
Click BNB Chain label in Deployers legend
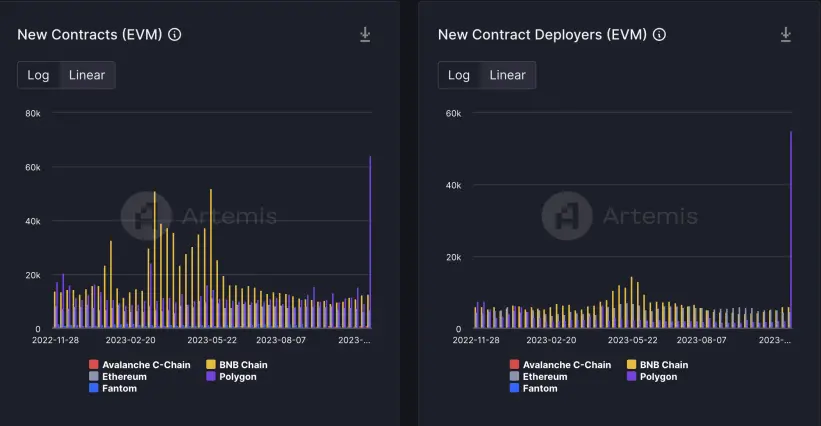point(664,365)
